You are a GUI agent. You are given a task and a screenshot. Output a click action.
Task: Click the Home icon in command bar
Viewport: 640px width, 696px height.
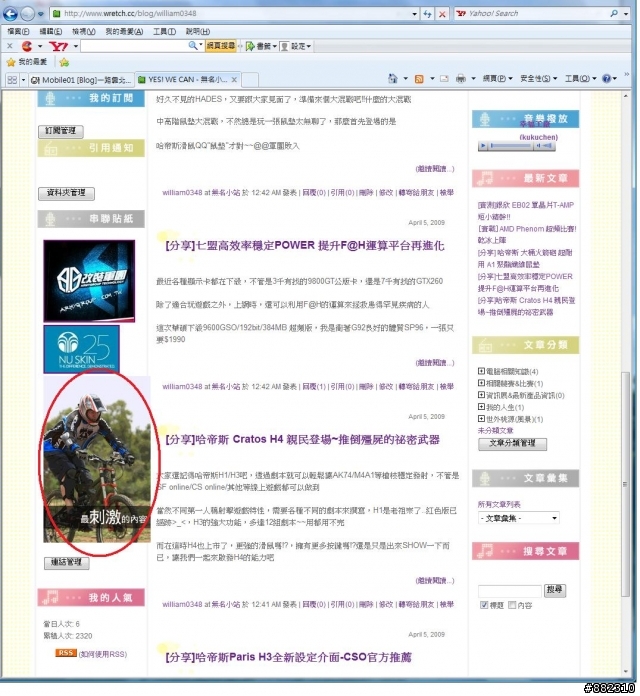click(x=393, y=79)
